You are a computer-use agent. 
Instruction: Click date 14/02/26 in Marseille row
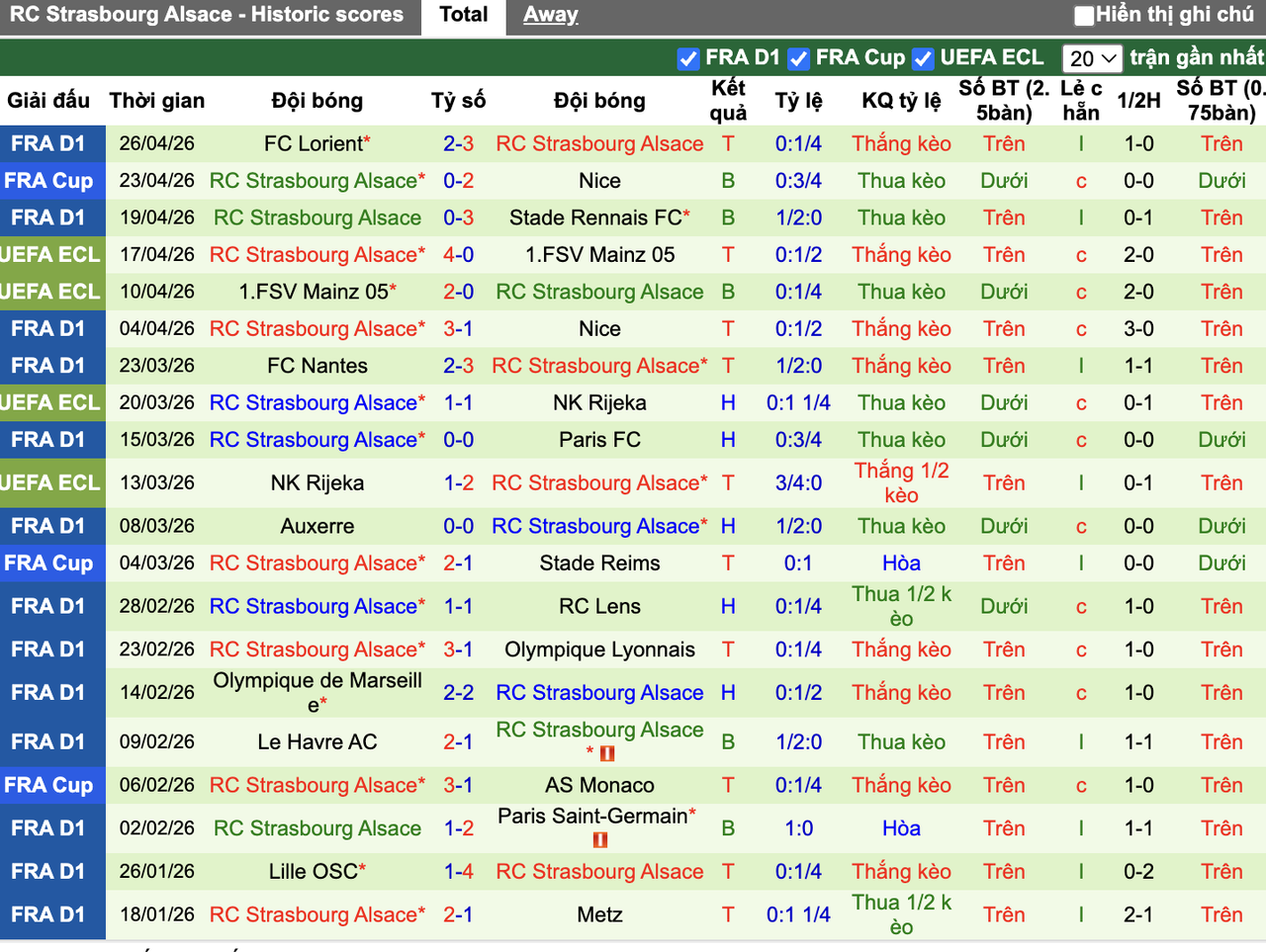point(157,692)
